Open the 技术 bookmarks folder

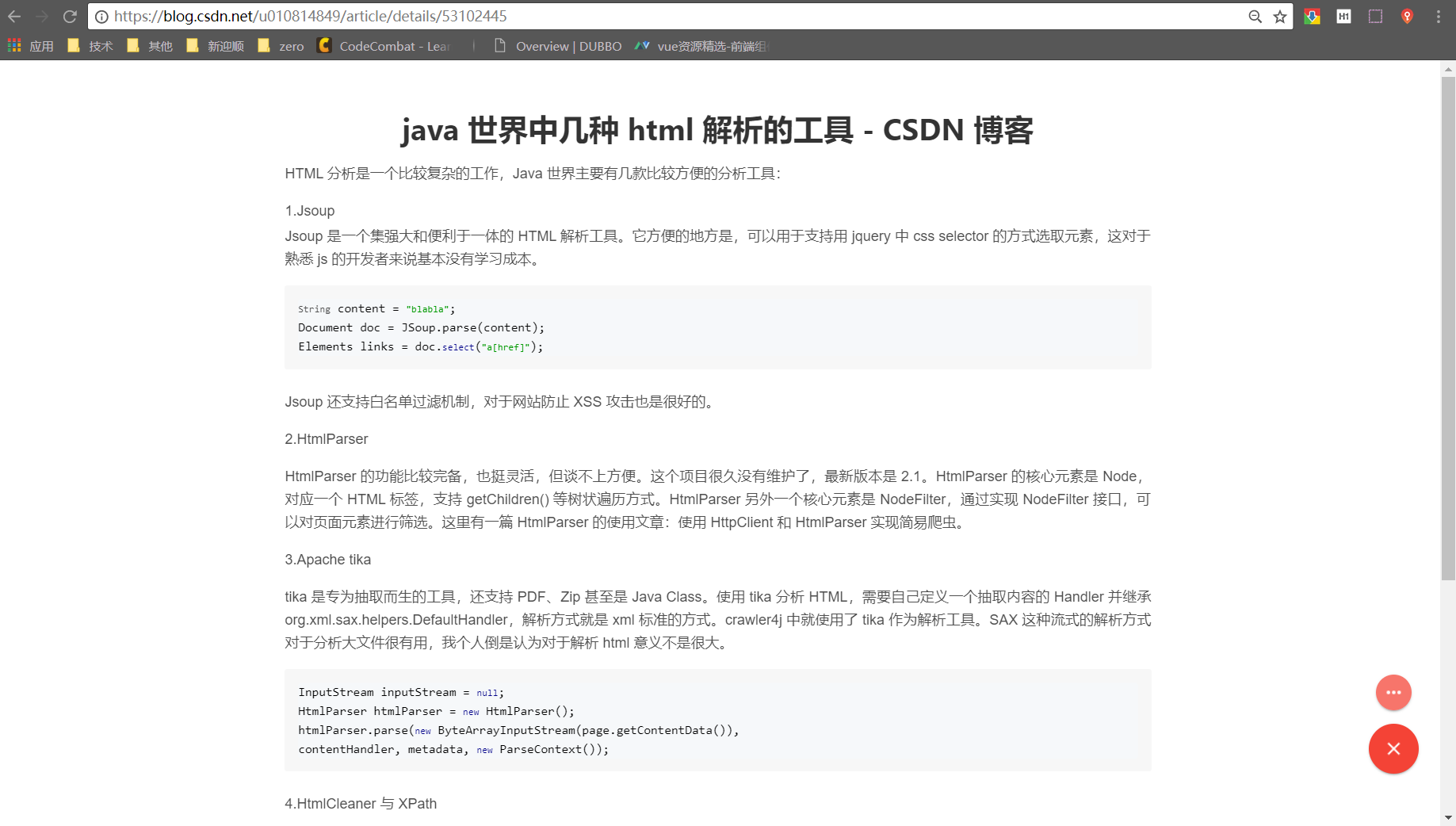tap(90, 46)
